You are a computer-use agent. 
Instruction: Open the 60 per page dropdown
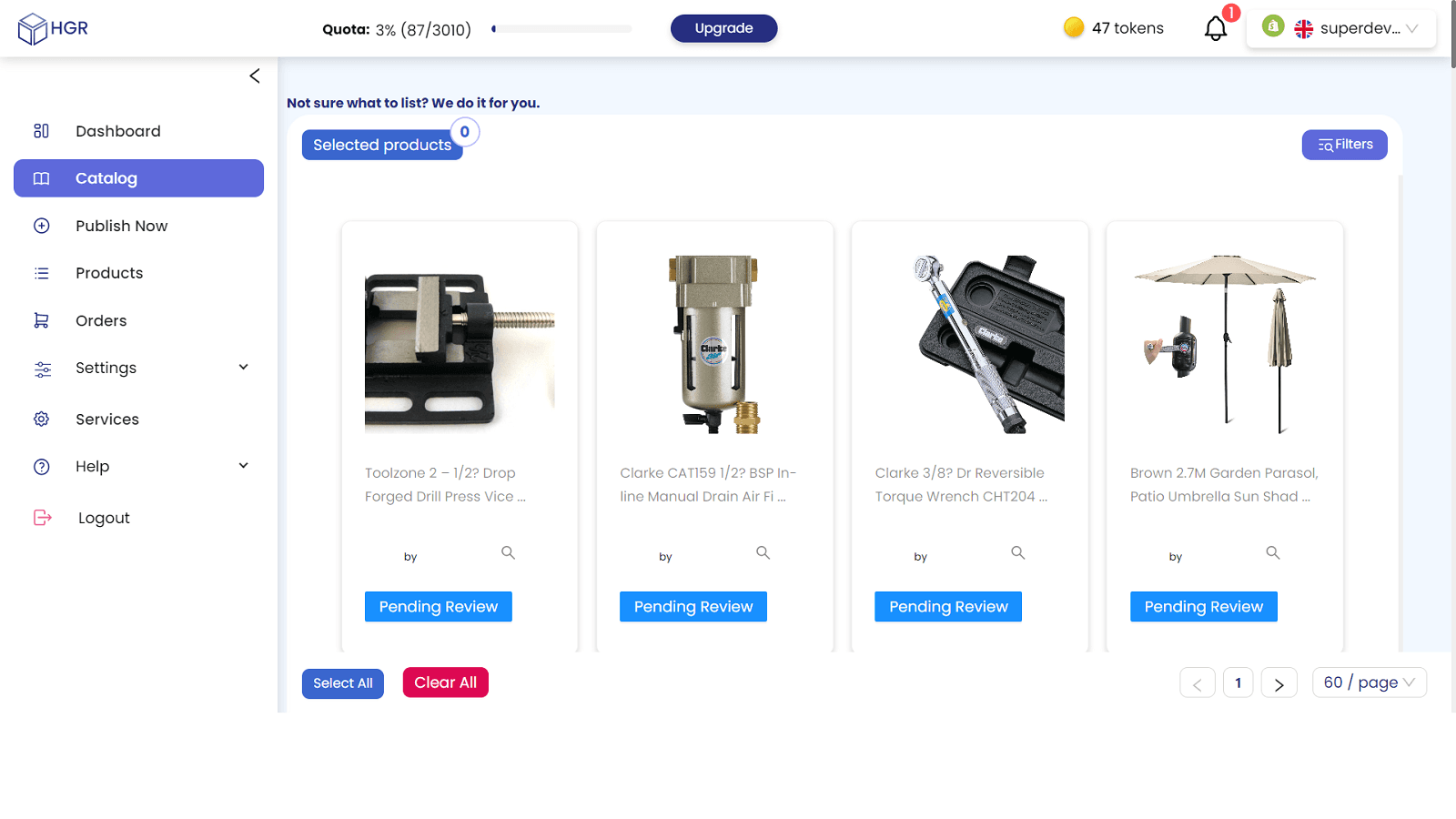point(1369,682)
